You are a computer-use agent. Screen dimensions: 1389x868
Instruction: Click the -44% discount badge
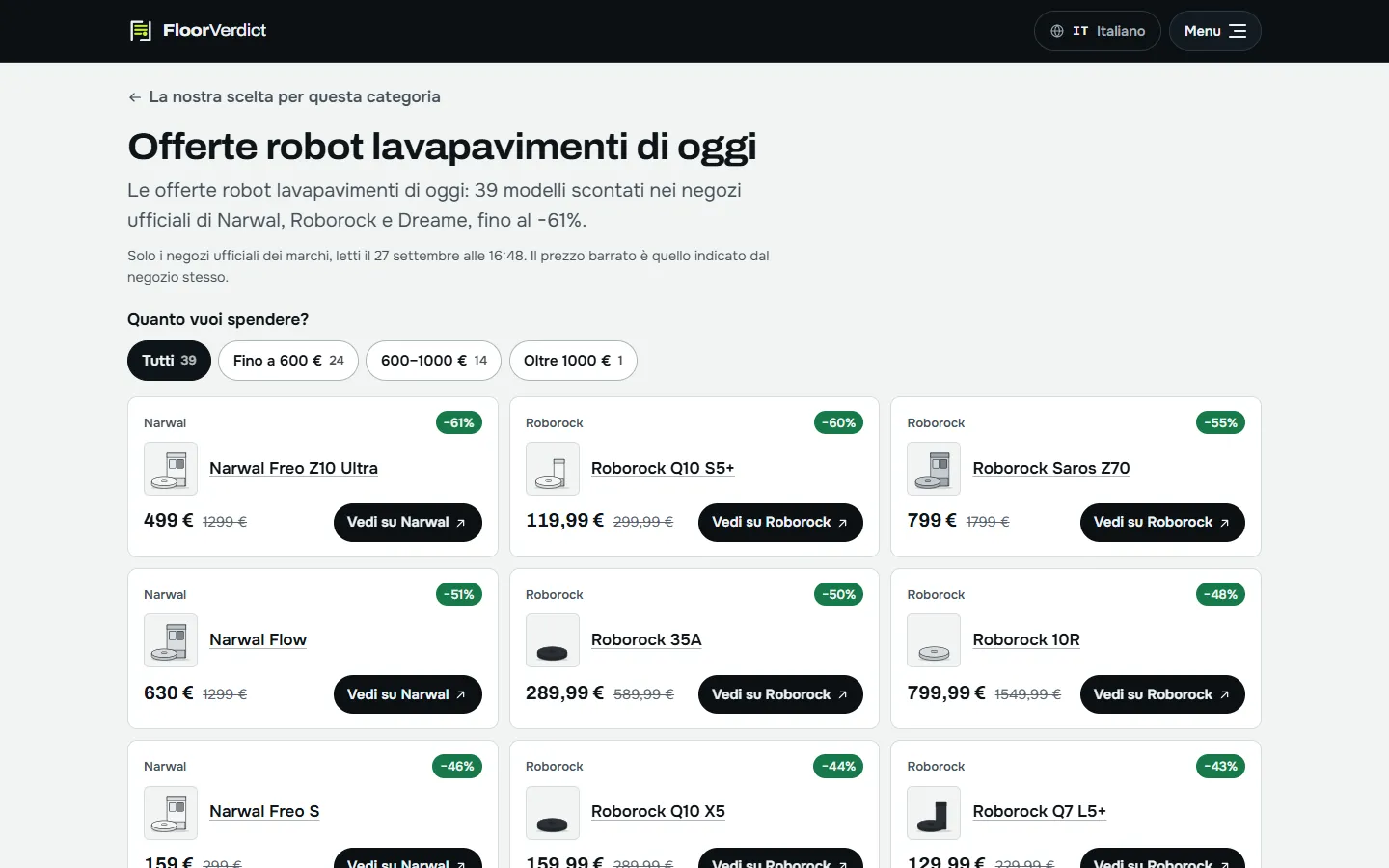(x=839, y=767)
